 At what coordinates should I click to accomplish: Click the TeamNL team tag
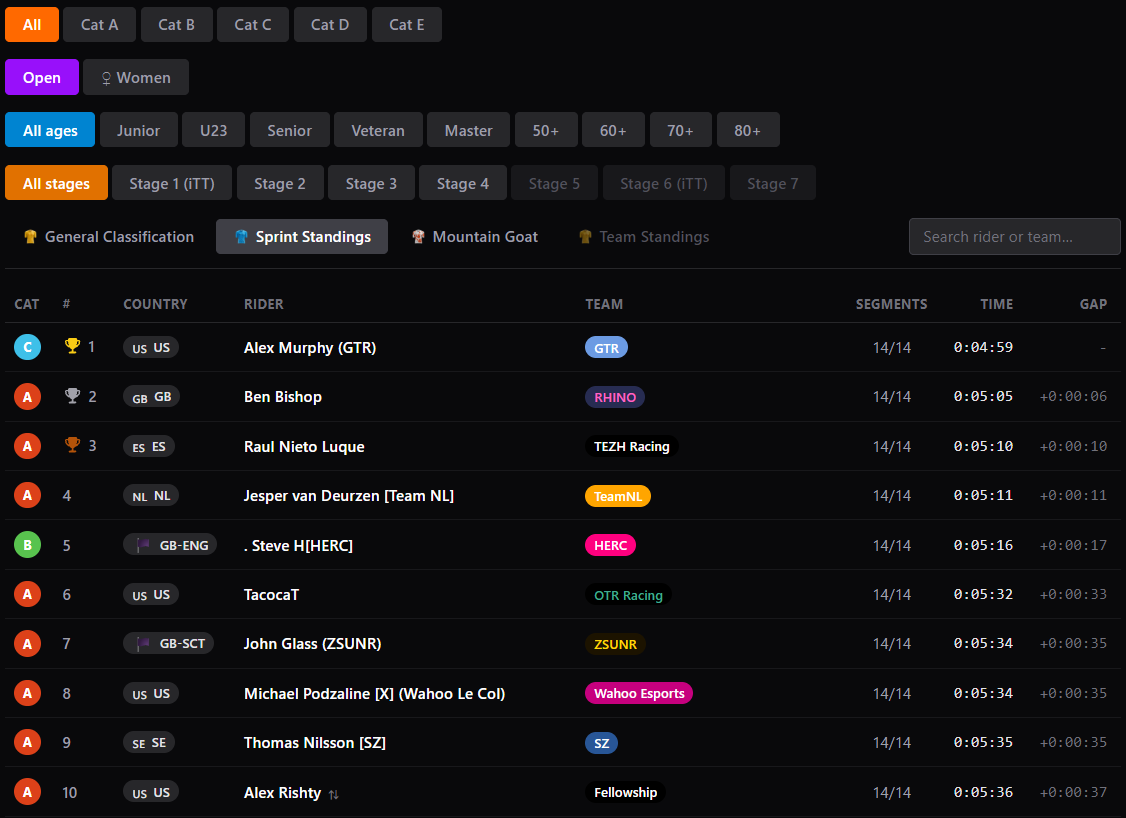coord(618,496)
